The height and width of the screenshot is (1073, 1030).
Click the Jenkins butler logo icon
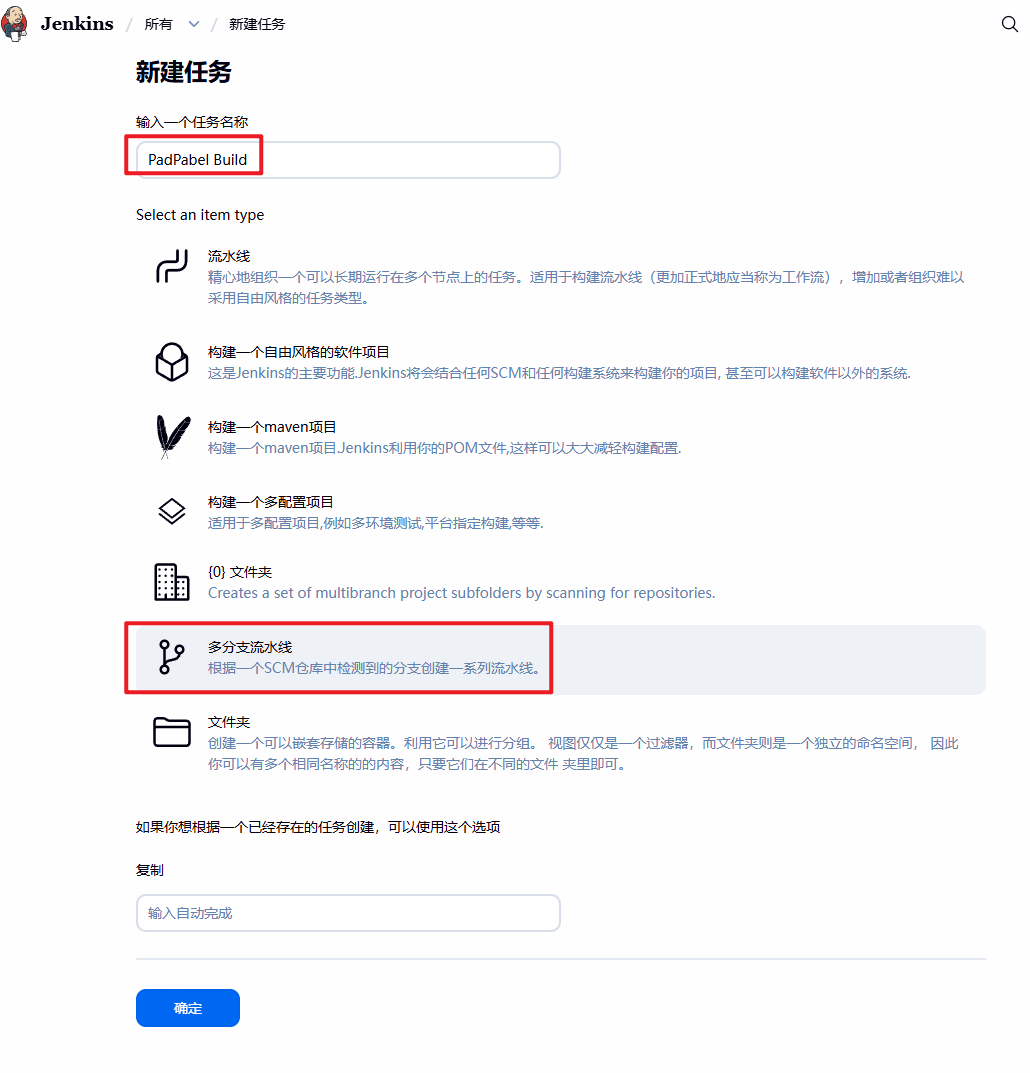coord(14,23)
